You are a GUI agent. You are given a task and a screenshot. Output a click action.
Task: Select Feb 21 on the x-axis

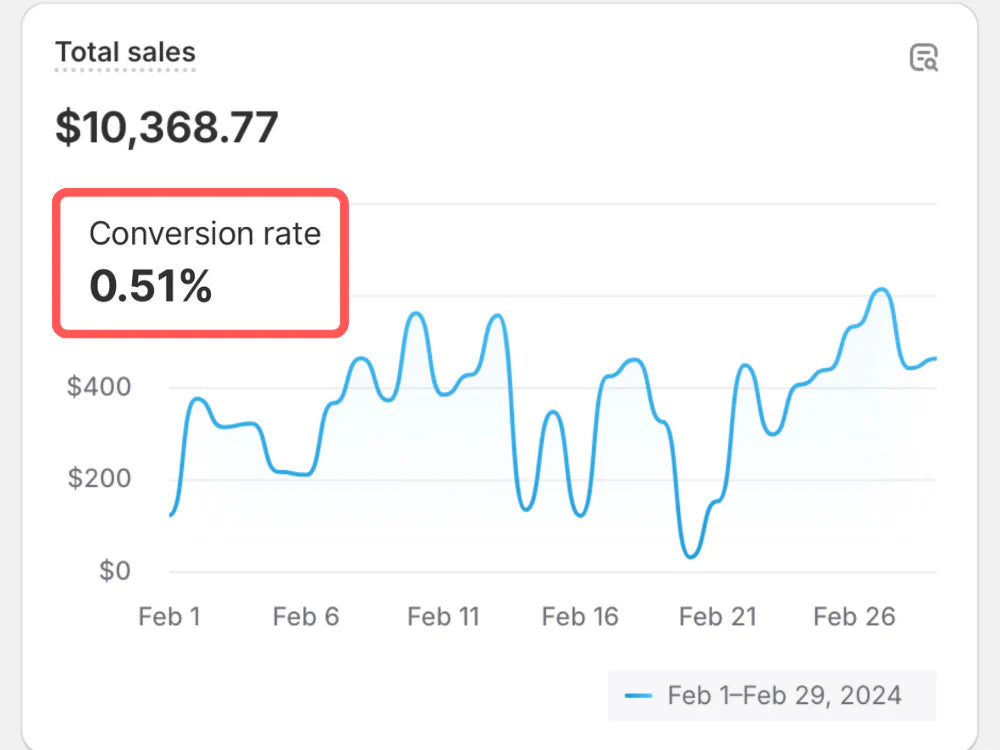point(717,617)
